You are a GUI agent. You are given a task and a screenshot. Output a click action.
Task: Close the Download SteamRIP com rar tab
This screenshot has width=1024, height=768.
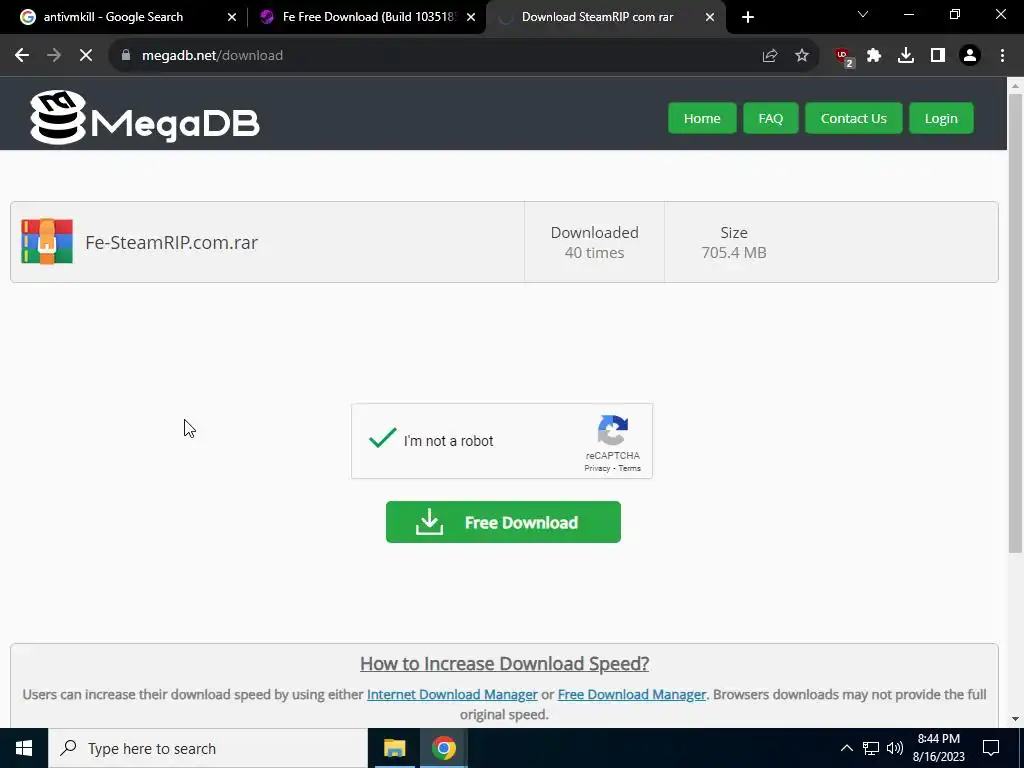[710, 17]
